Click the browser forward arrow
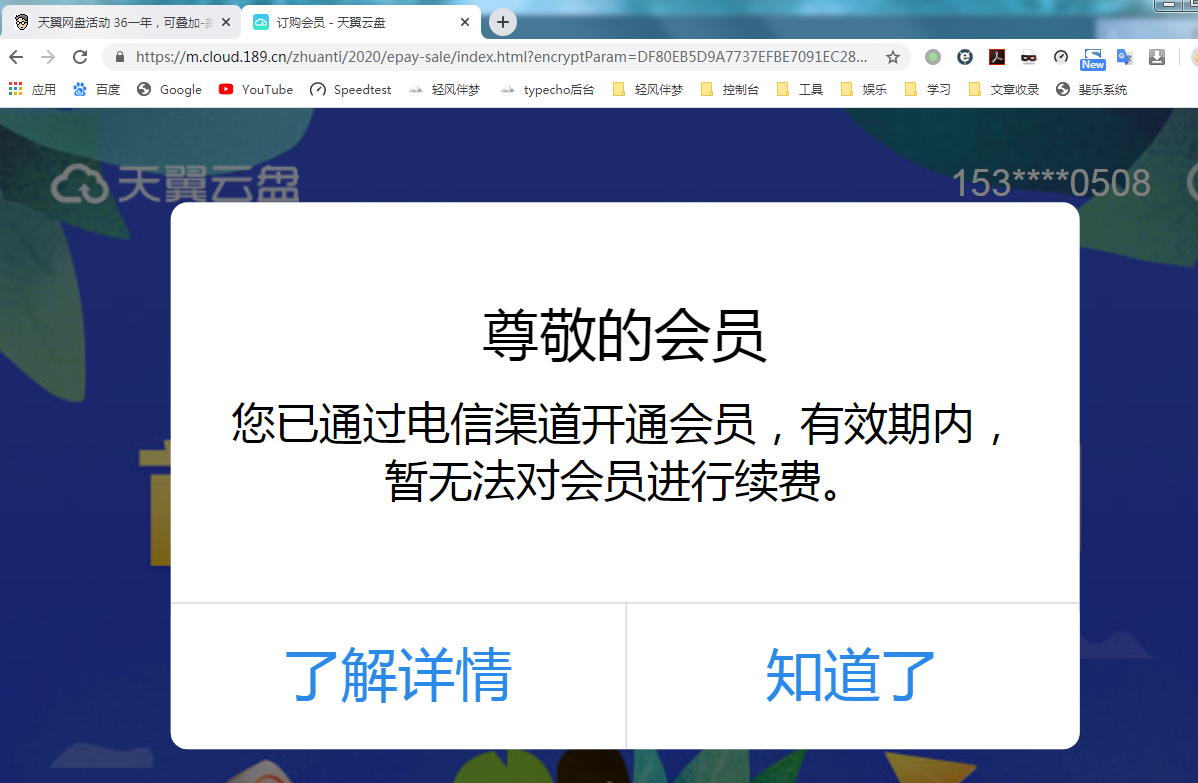Viewport: 1198px width, 783px height. 48,57
